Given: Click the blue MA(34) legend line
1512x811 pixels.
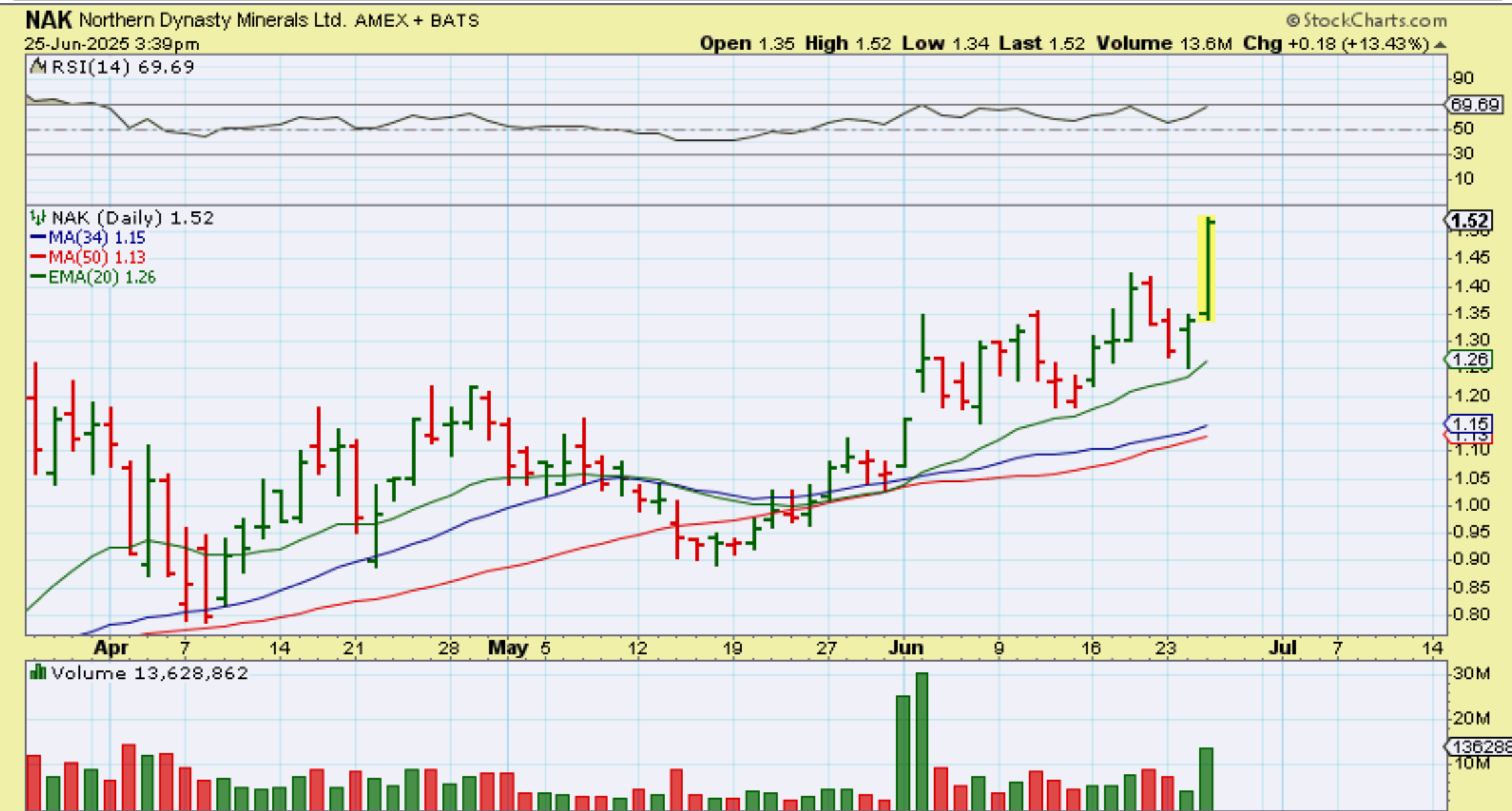Looking at the screenshot, I should click(x=38, y=238).
